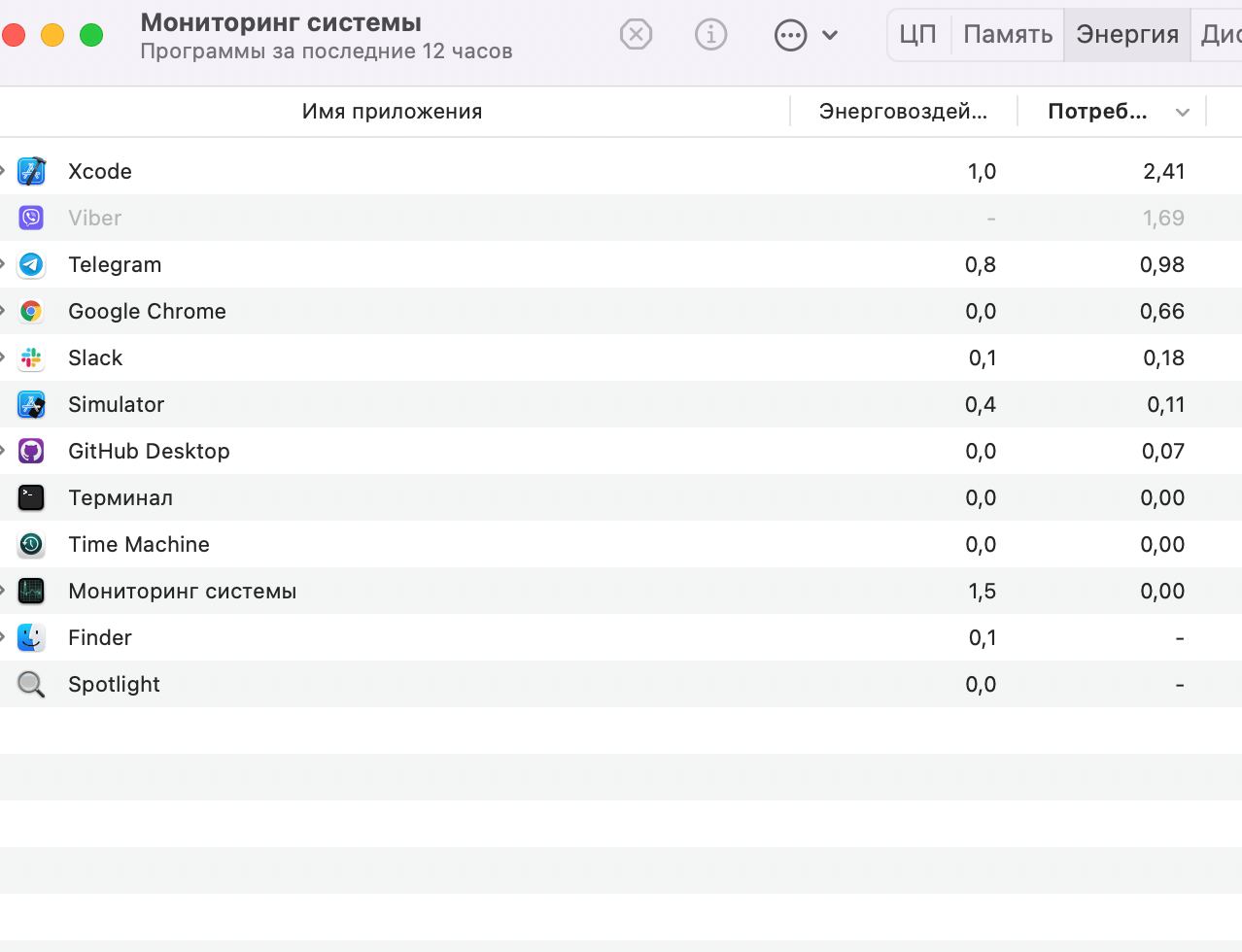Screen dimensions: 1242x952
Task: Click the Google Chrome app icon
Action: click(x=31, y=311)
